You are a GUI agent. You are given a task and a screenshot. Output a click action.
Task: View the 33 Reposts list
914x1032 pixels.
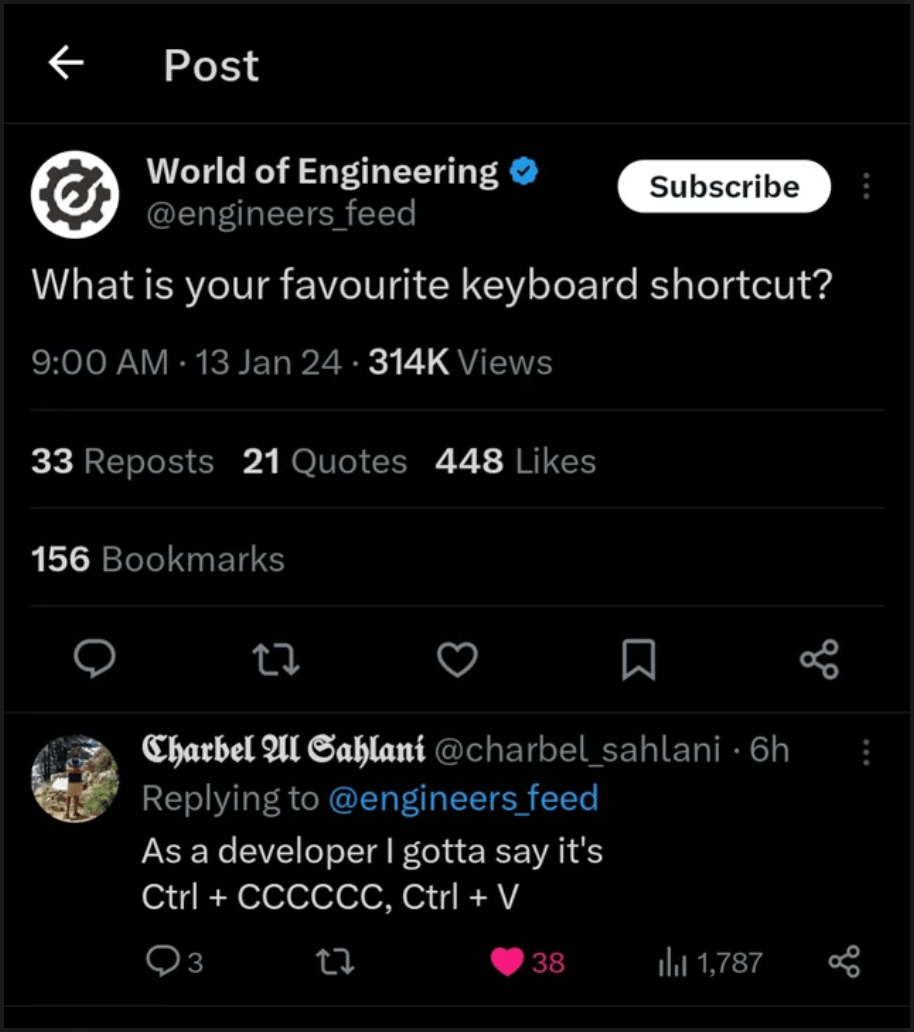click(x=122, y=461)
